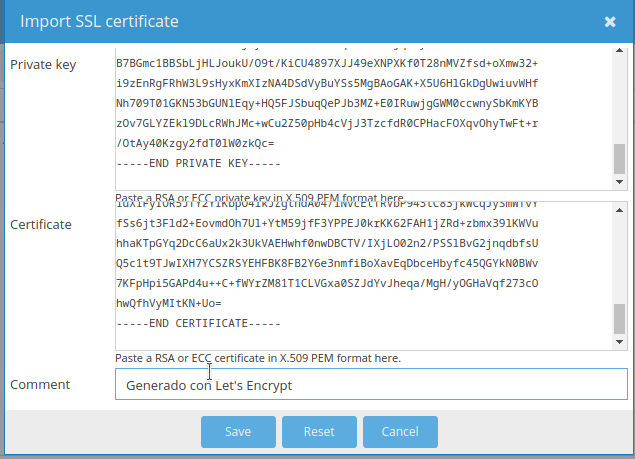Viewport: 635px width, 459px height.
Task: Click the Private key scrollbar thumb
Action: (x=619, y=159)
